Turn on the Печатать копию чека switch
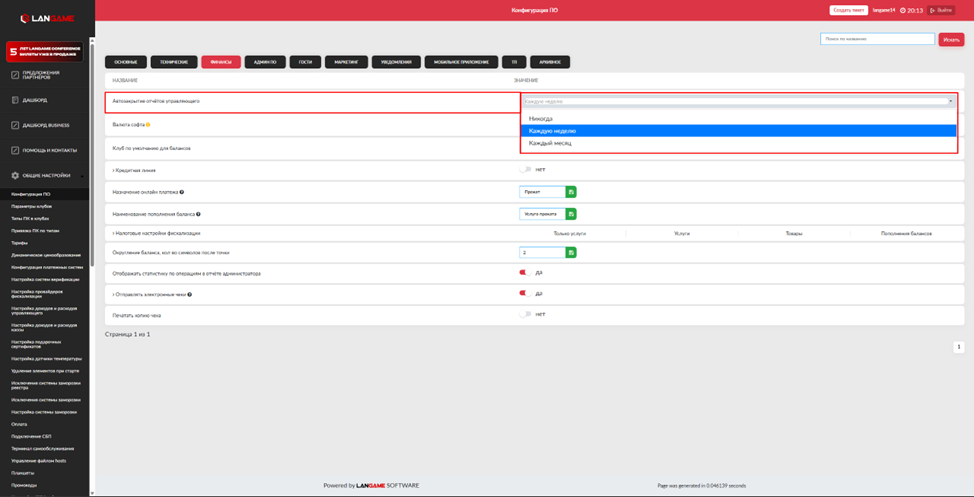 tap(525, 314)
